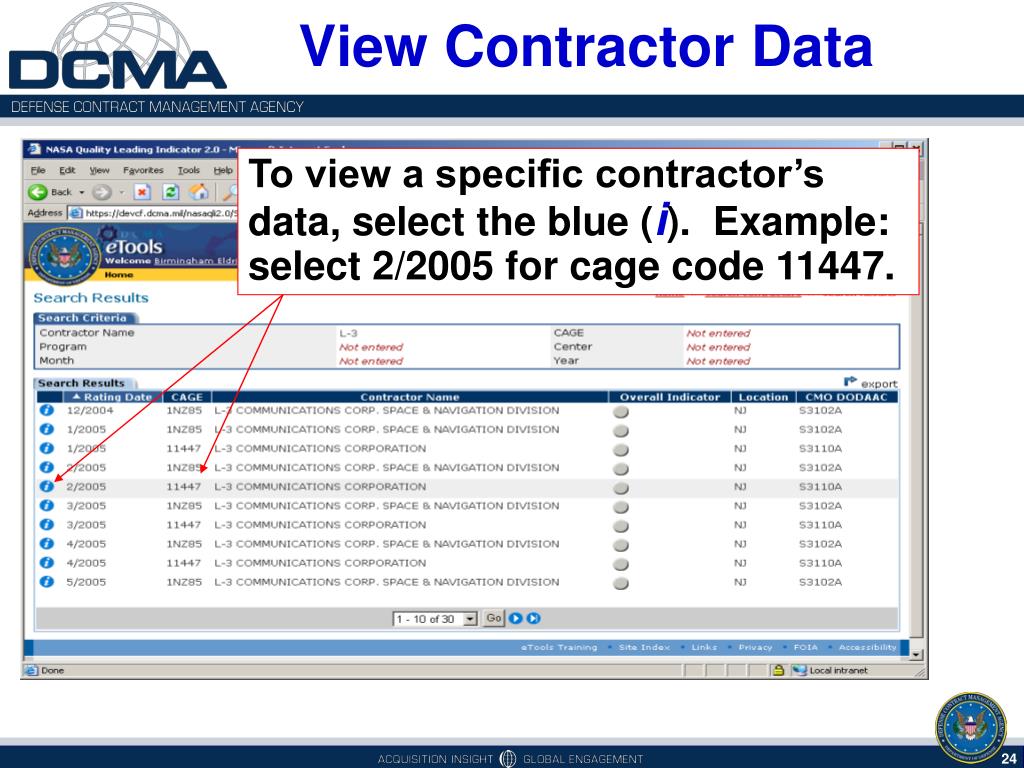Sort by Rating Date column
Screen dimensions: 1024x768
coord(111,396)
